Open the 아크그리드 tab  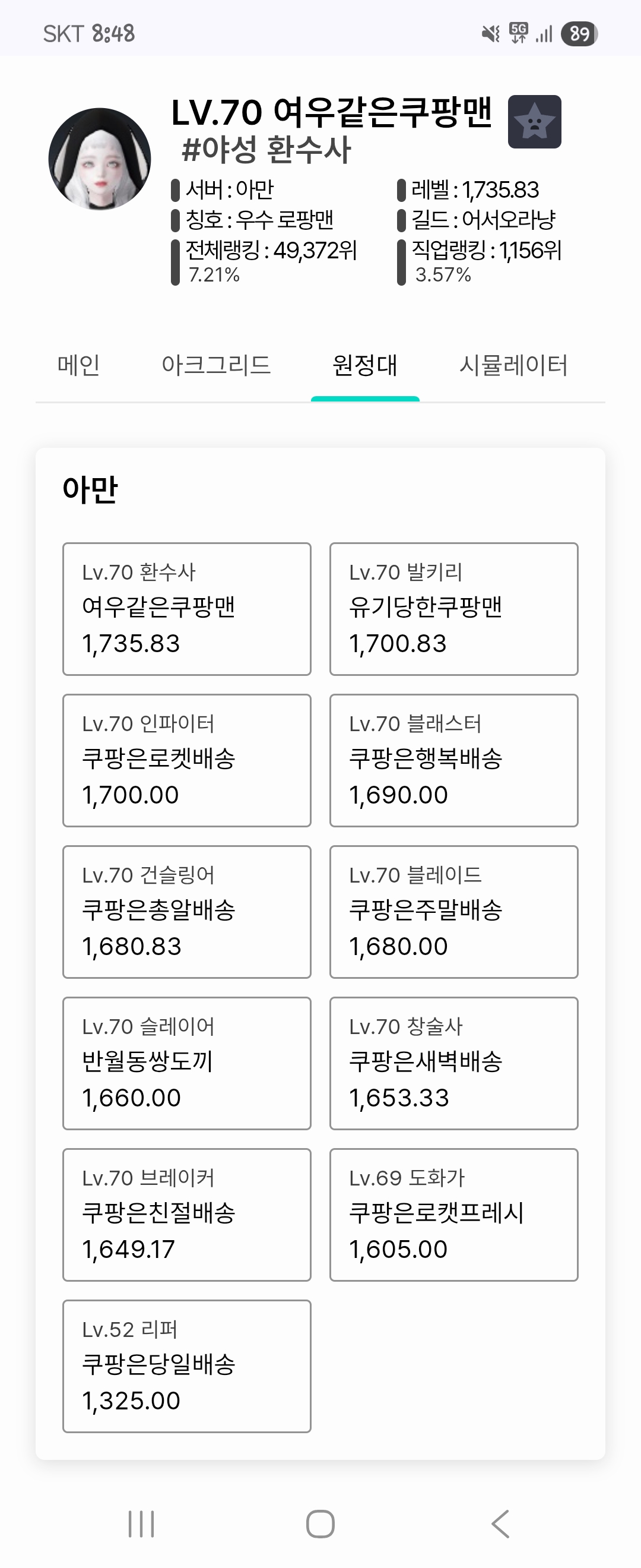[x=216, y=365]
